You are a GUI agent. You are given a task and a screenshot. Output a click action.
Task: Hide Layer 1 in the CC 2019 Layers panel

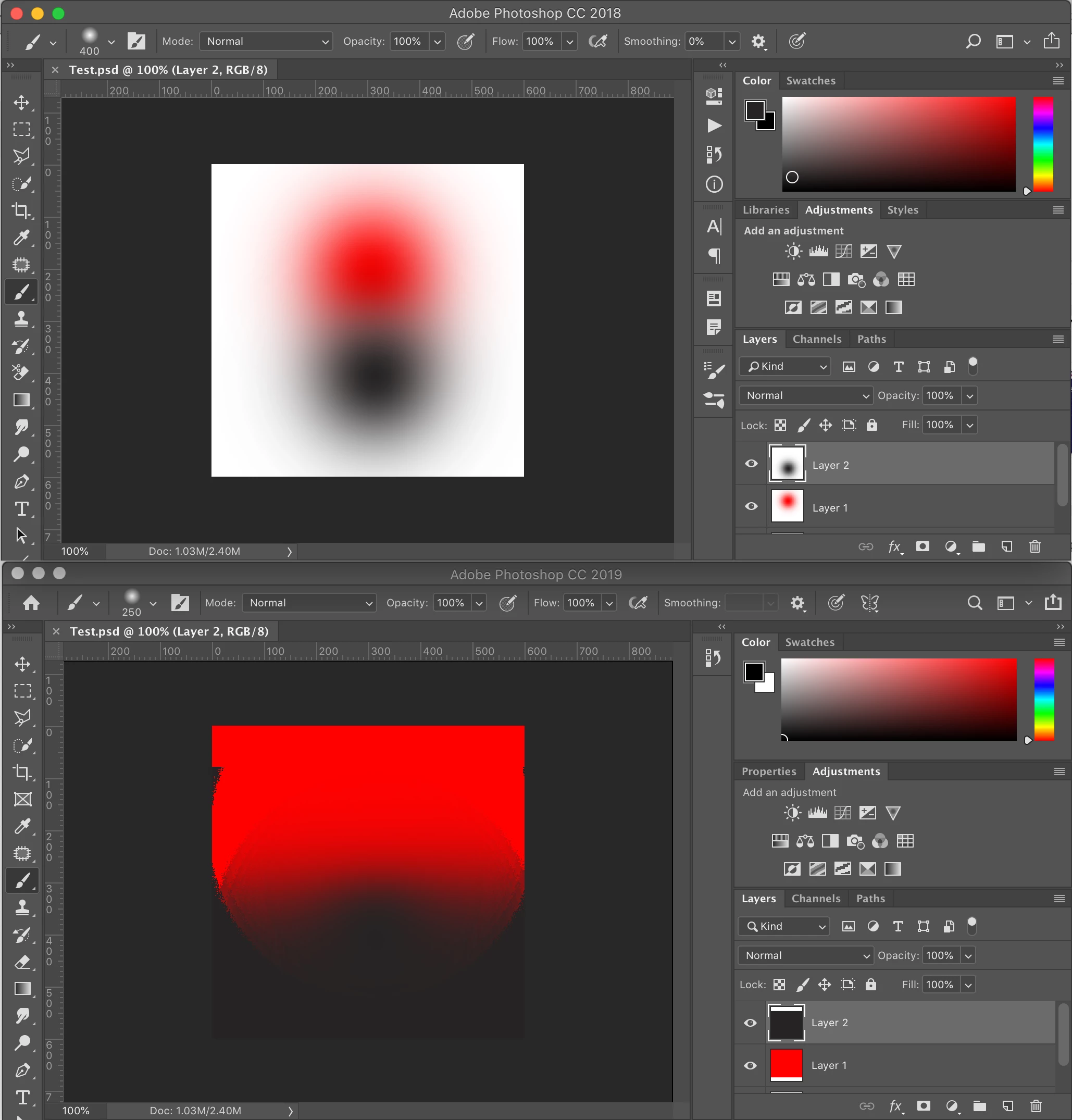pyautogui.click(x=750, y=1065)
